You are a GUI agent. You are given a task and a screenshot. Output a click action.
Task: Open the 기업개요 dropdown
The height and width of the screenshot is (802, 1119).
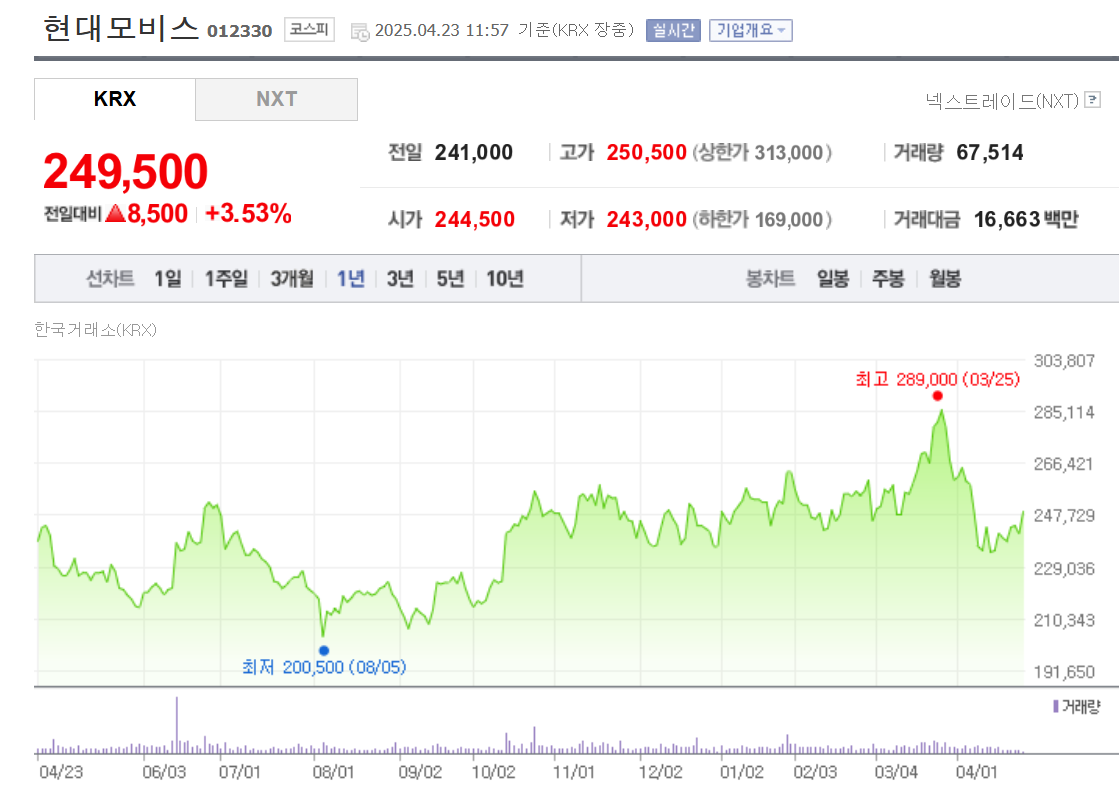750,31
